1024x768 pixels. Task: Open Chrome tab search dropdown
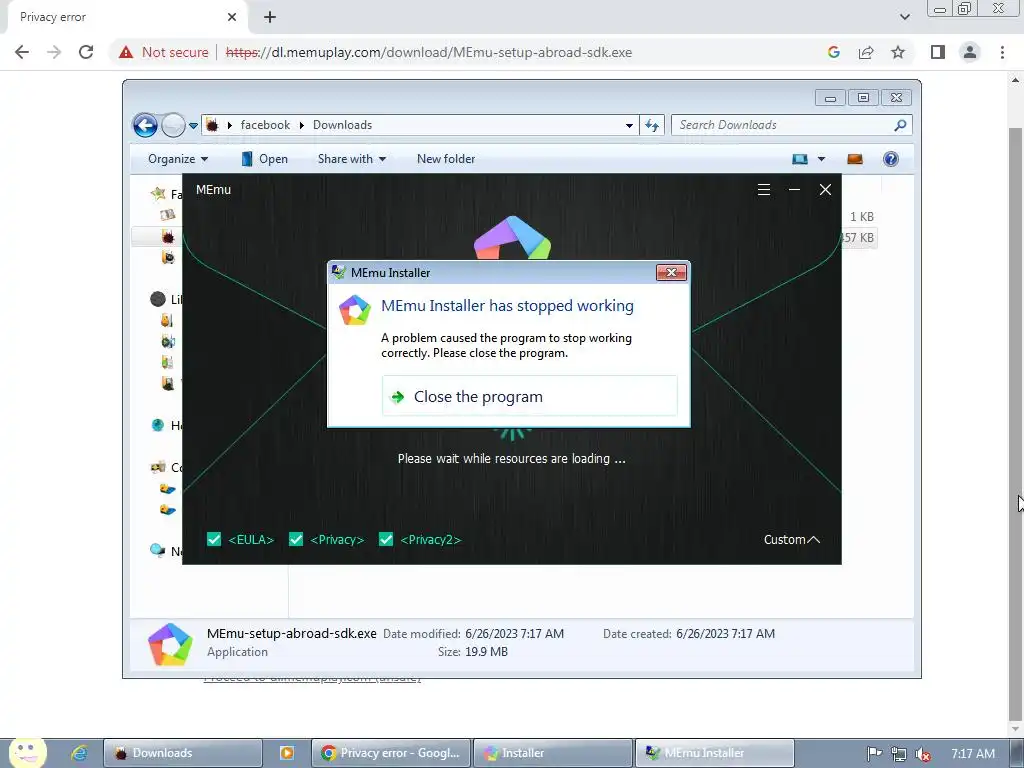(x=904, y=17)
